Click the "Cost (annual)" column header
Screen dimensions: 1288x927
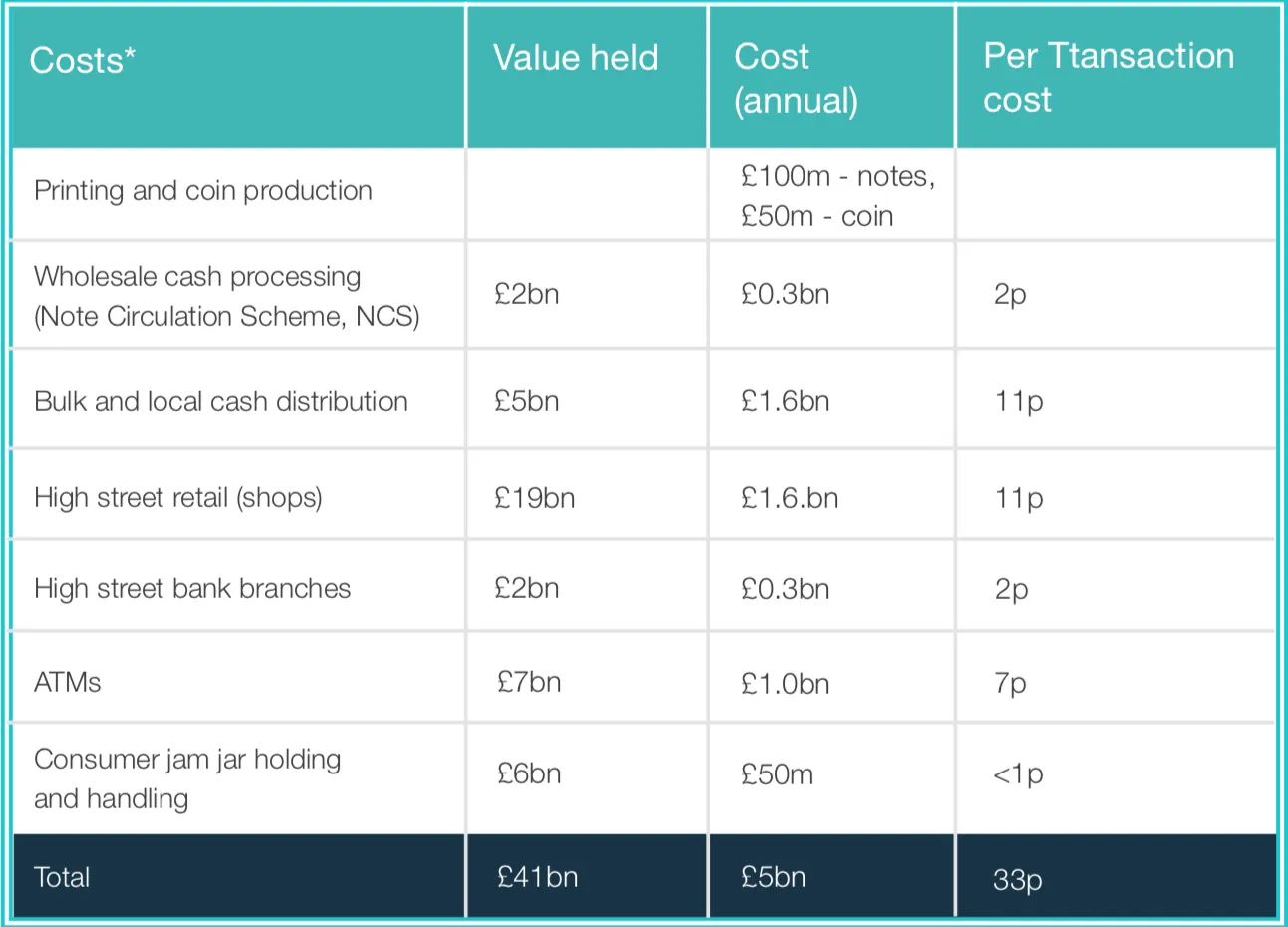(796, 78)
